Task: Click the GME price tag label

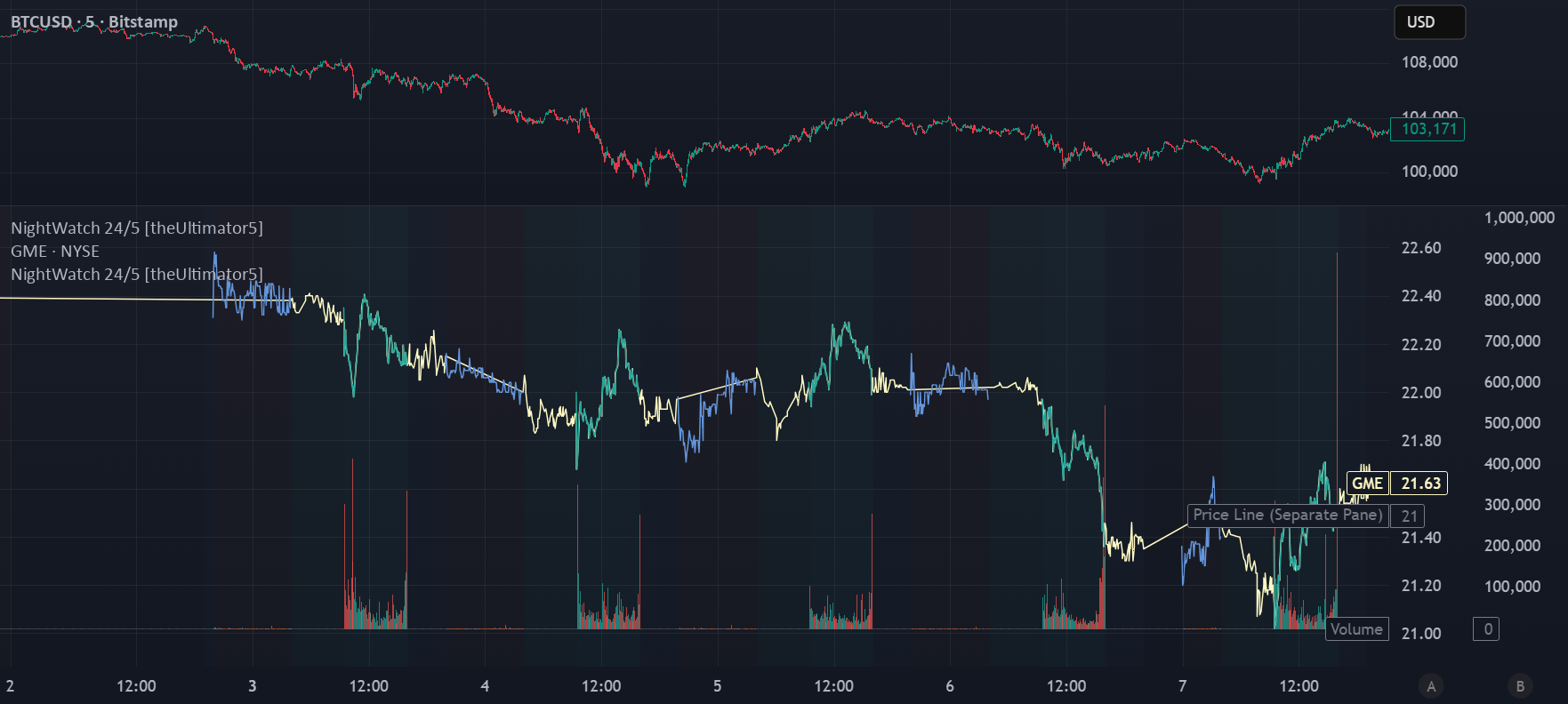Action: pos(1368,484)
